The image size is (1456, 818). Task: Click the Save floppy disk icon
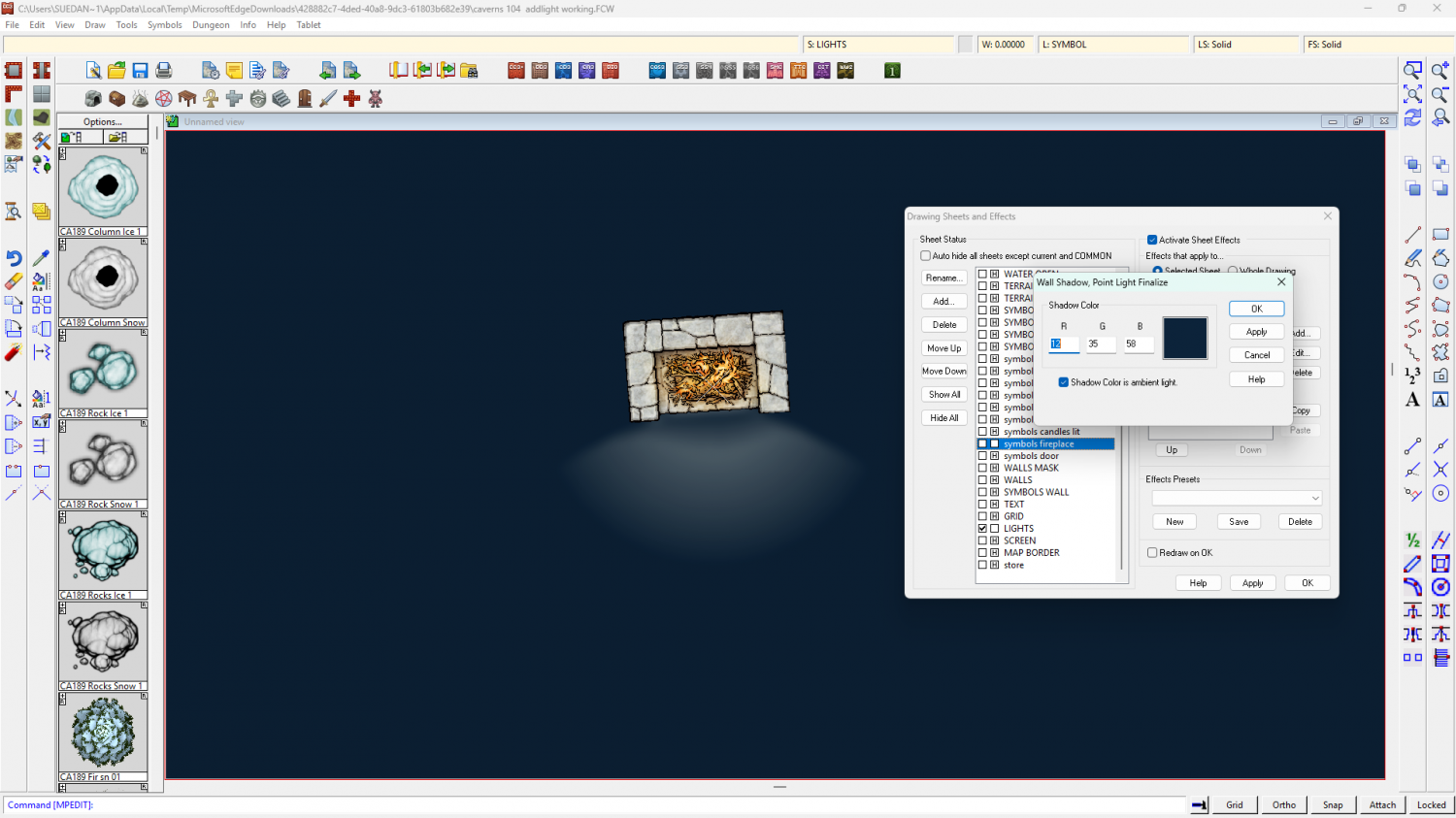tap(140, 71)
